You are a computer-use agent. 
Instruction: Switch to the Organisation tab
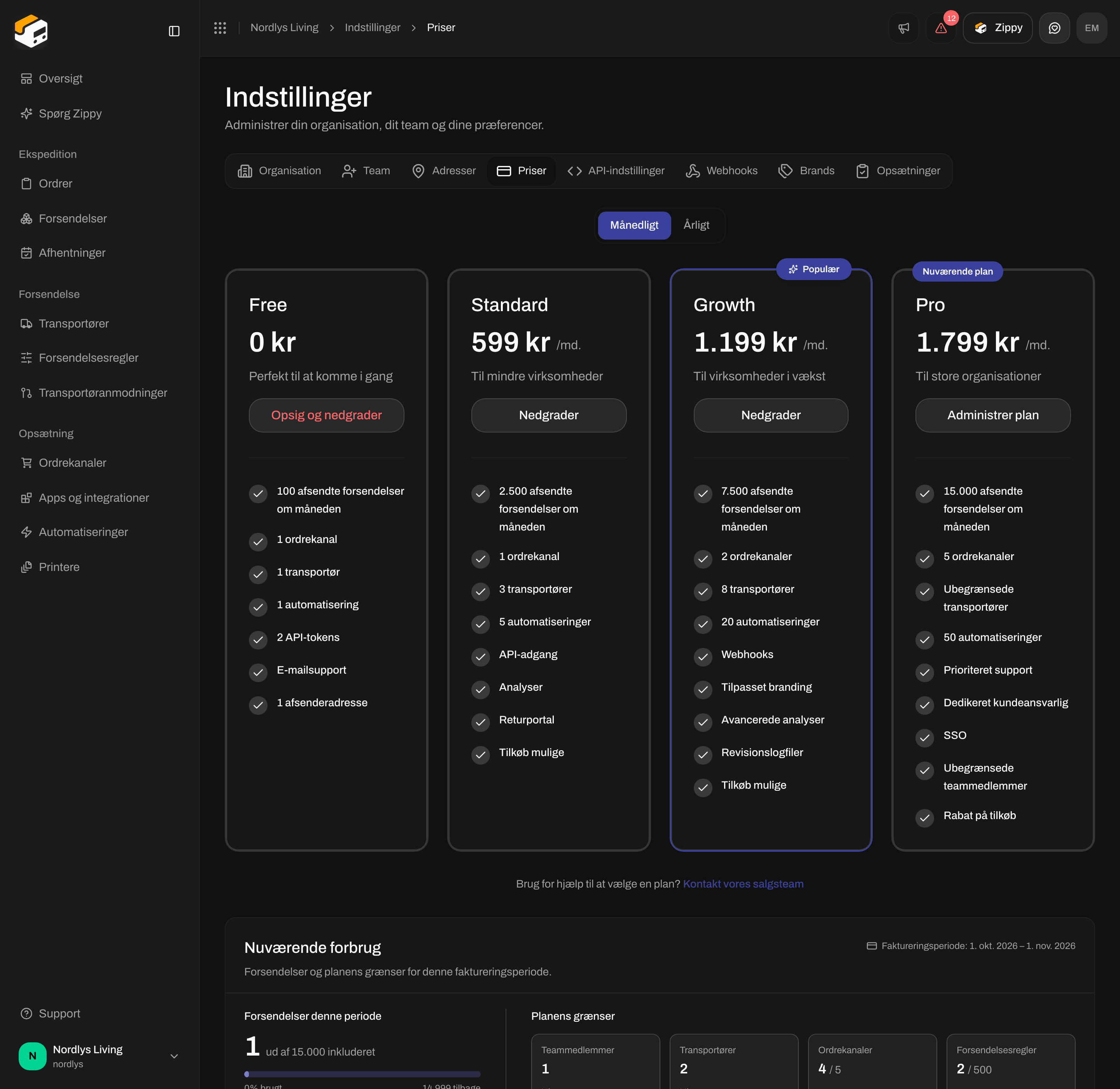pos(279,171)
